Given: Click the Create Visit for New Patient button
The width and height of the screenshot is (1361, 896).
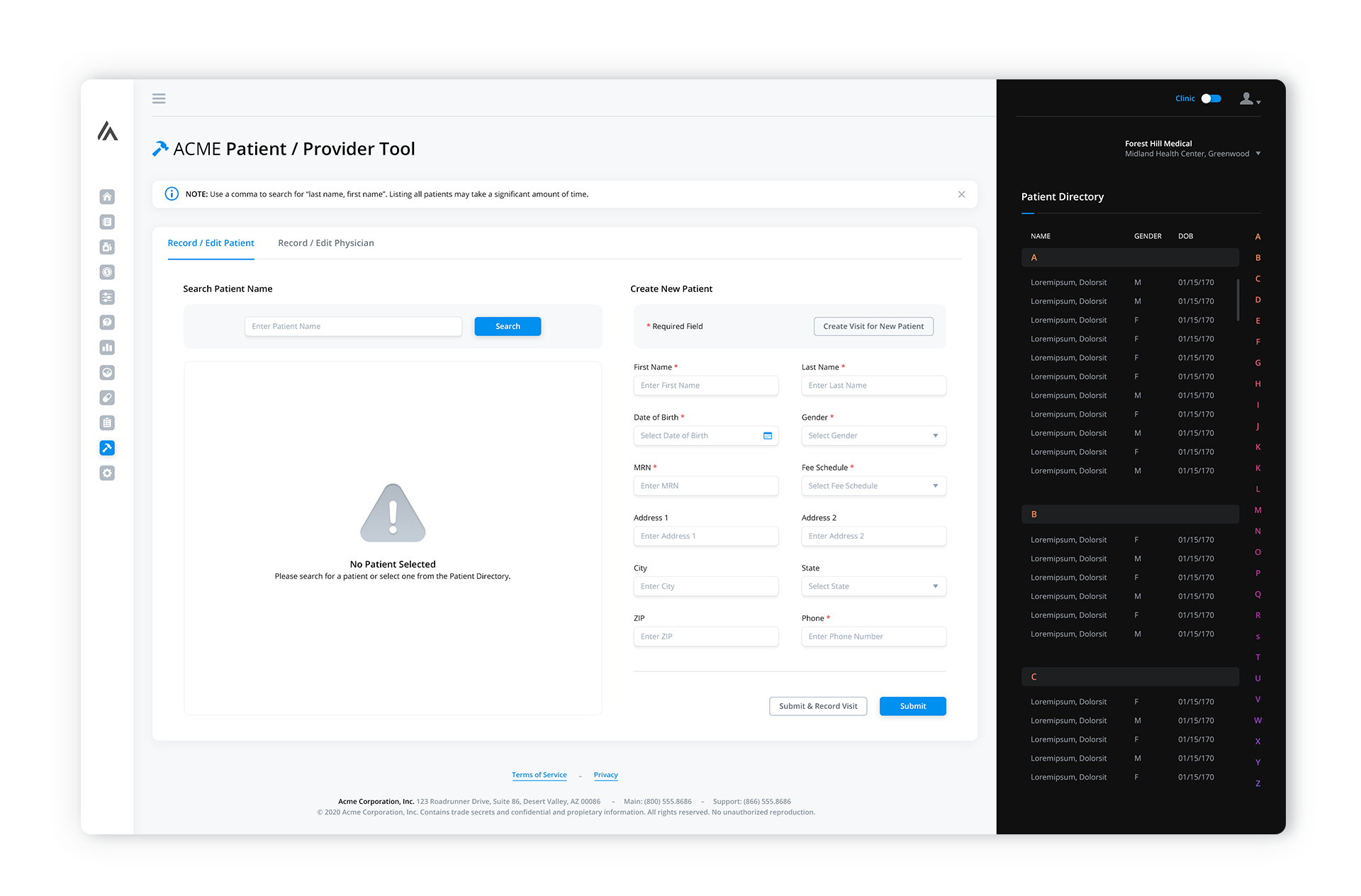Looking at the screenshot, I should 873,326.
